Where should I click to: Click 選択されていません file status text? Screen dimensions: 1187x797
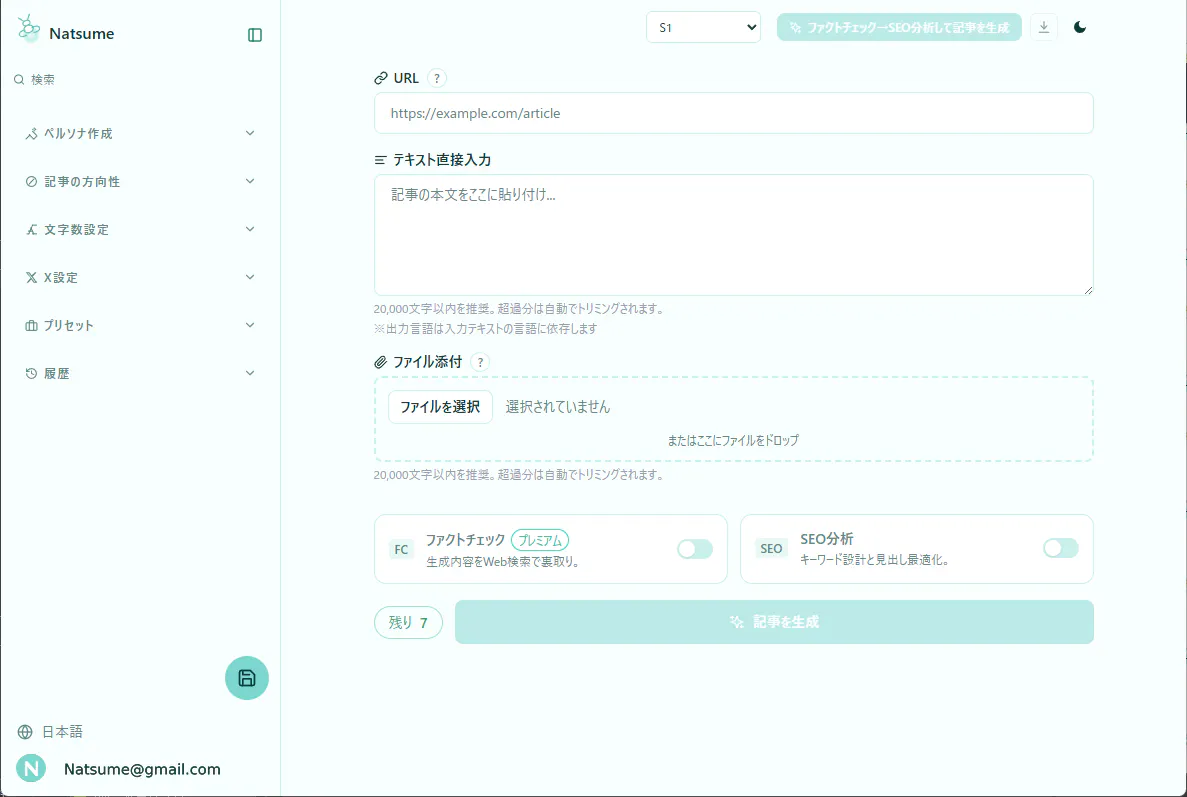[558, 407]
